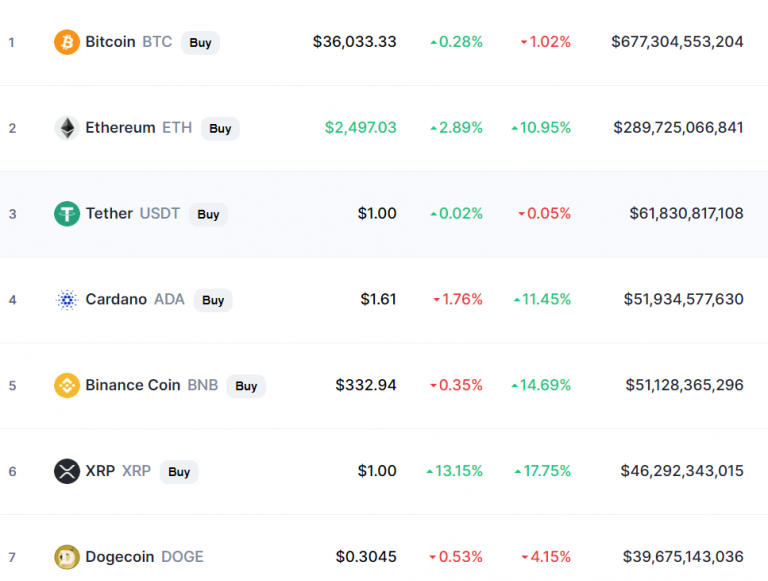Buy Bitcoin using the Buy button

(200, 43)
